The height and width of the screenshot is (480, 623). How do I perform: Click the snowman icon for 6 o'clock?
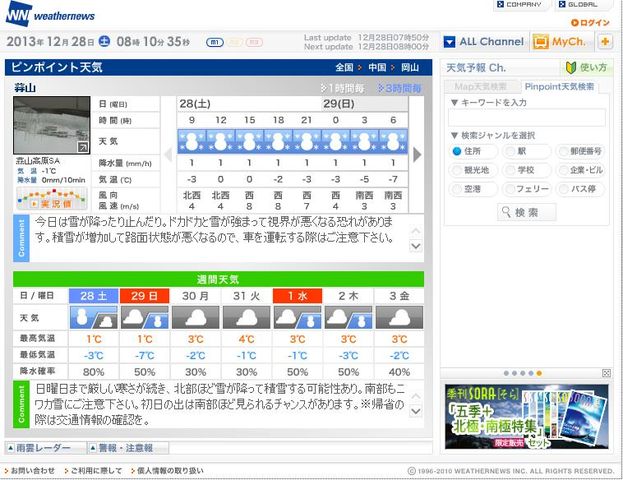[x=393, y=141]
